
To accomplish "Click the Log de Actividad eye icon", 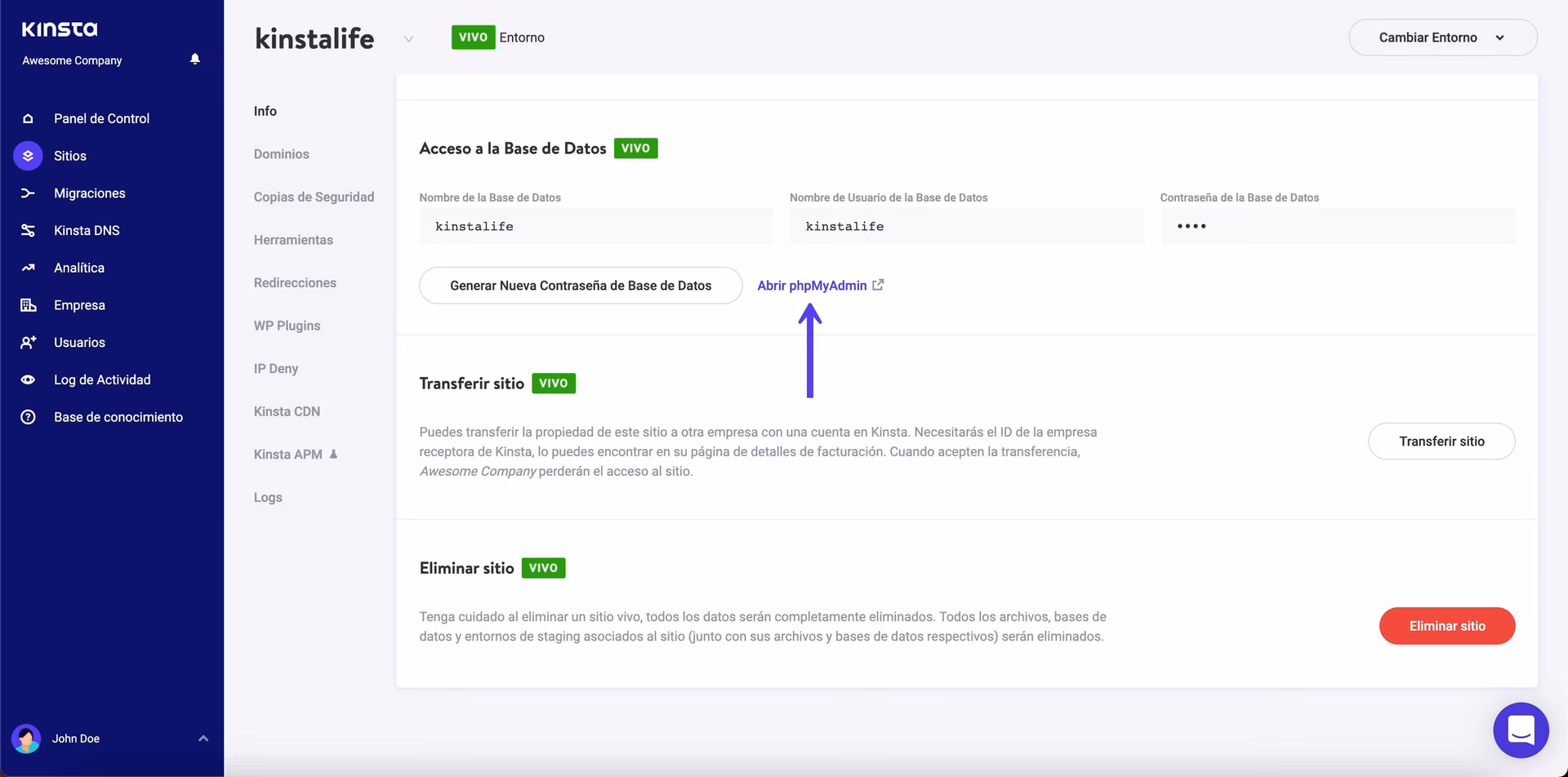I will pyautogui.click(x=28, y=380).
